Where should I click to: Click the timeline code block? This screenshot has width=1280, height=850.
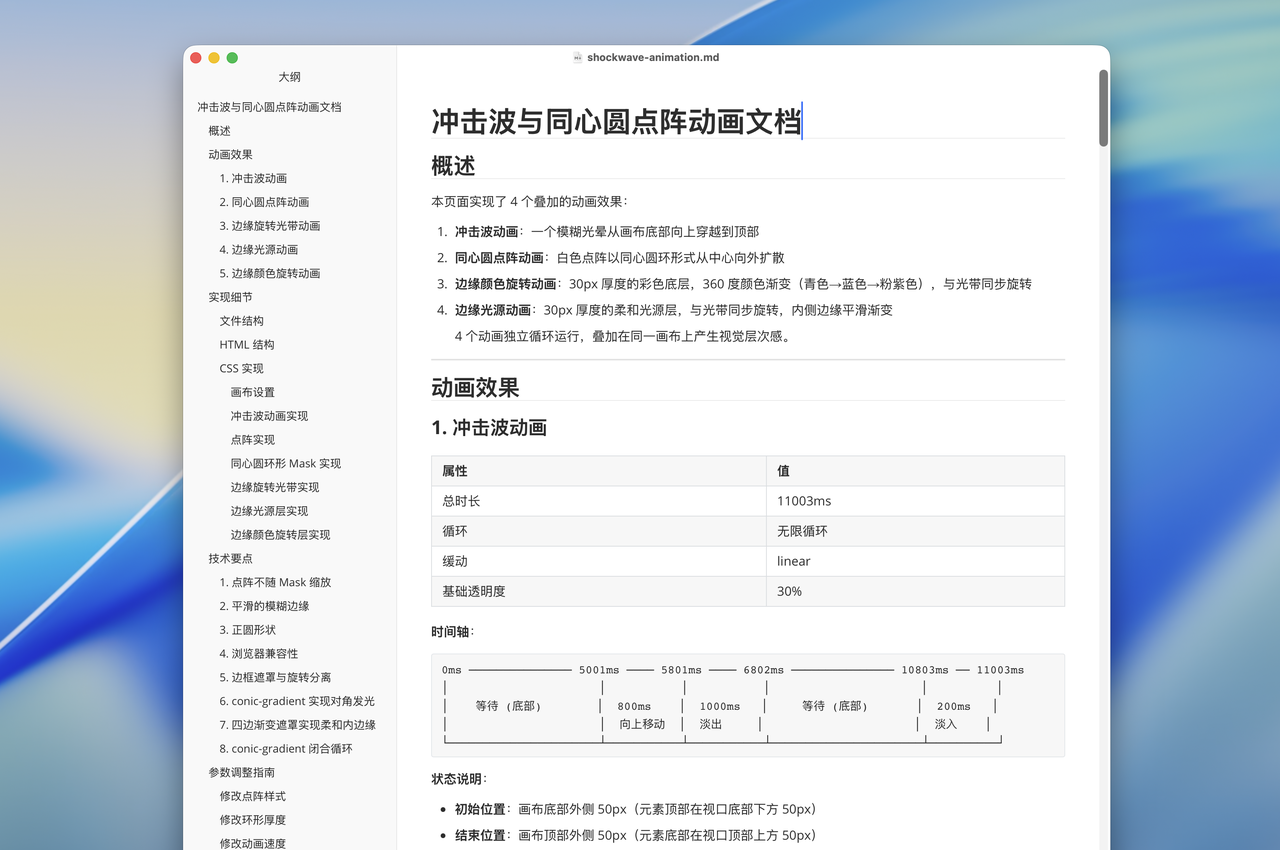[748, 705]
